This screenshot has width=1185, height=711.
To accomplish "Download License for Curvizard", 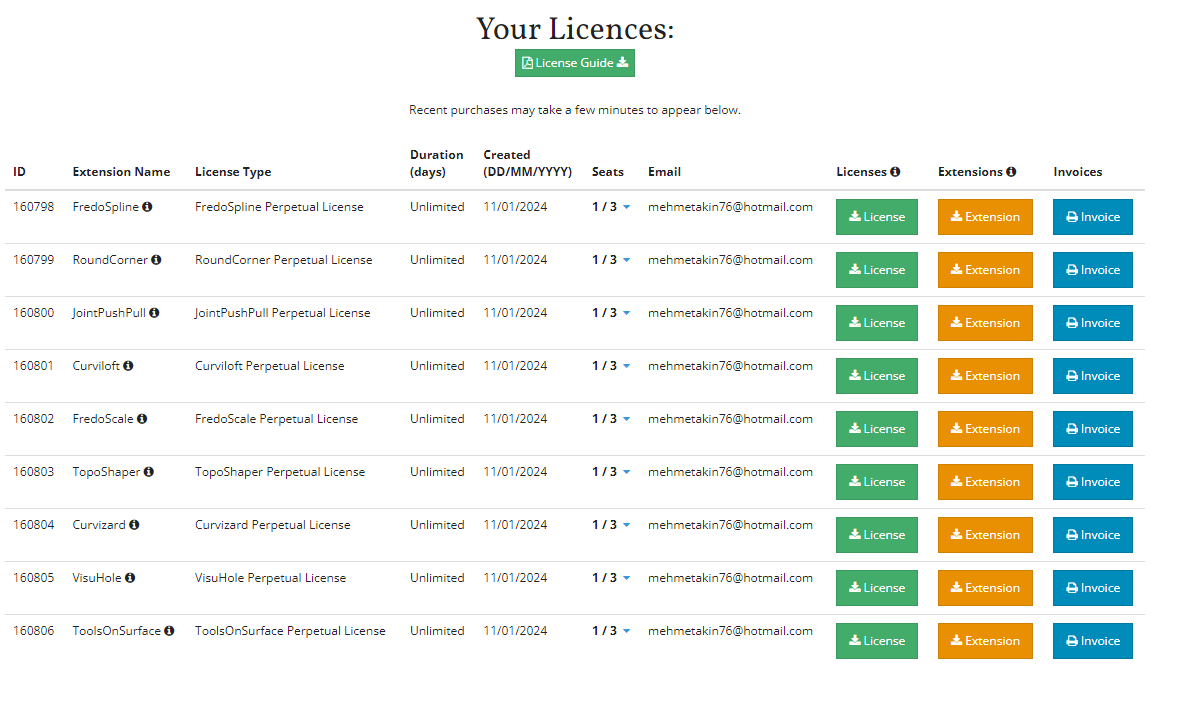I will click(x=877, y=534).
